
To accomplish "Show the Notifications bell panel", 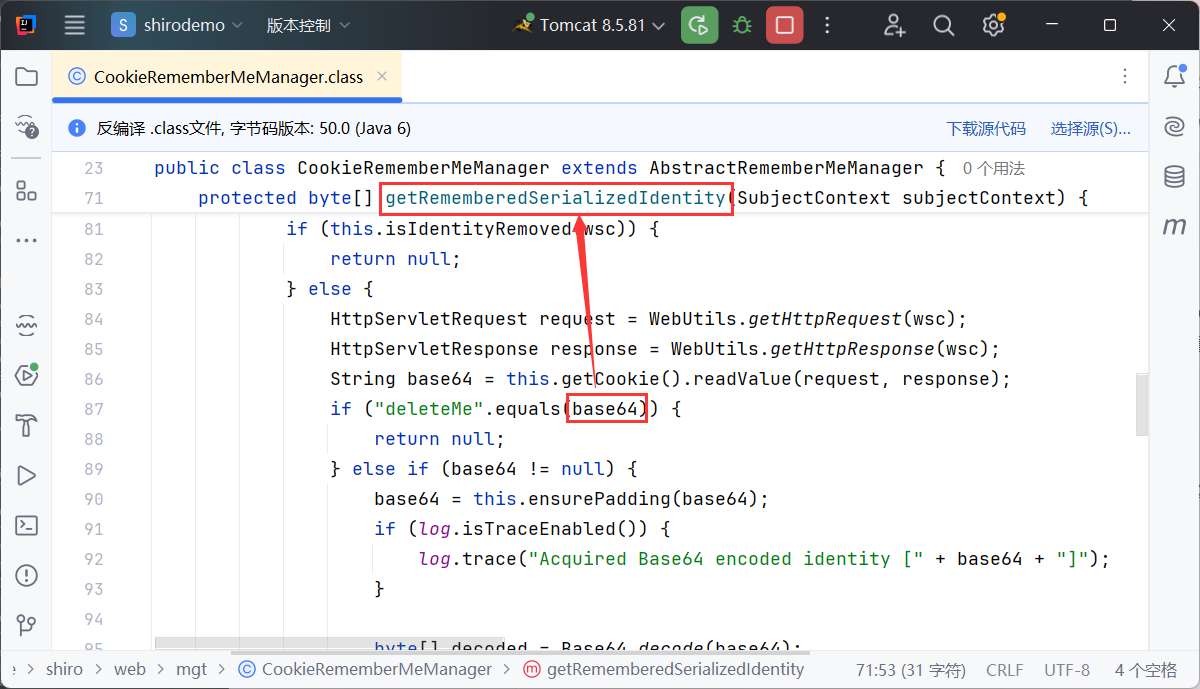I will [1174, 77].
